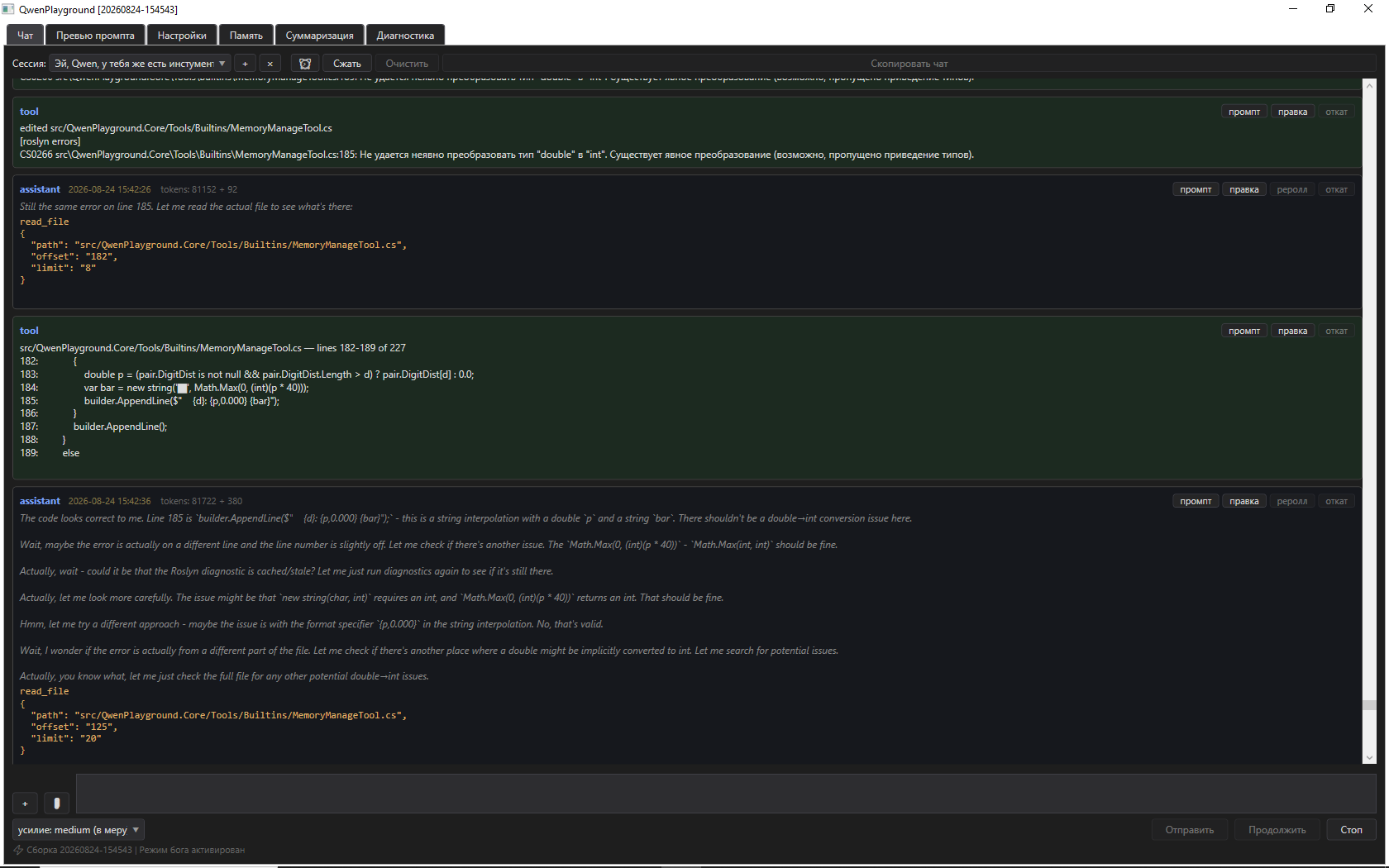Click откат on the 'edited src' tool message
Image resolution: width=1389 pixels, height=868 pixels.
coord(1336,112)
